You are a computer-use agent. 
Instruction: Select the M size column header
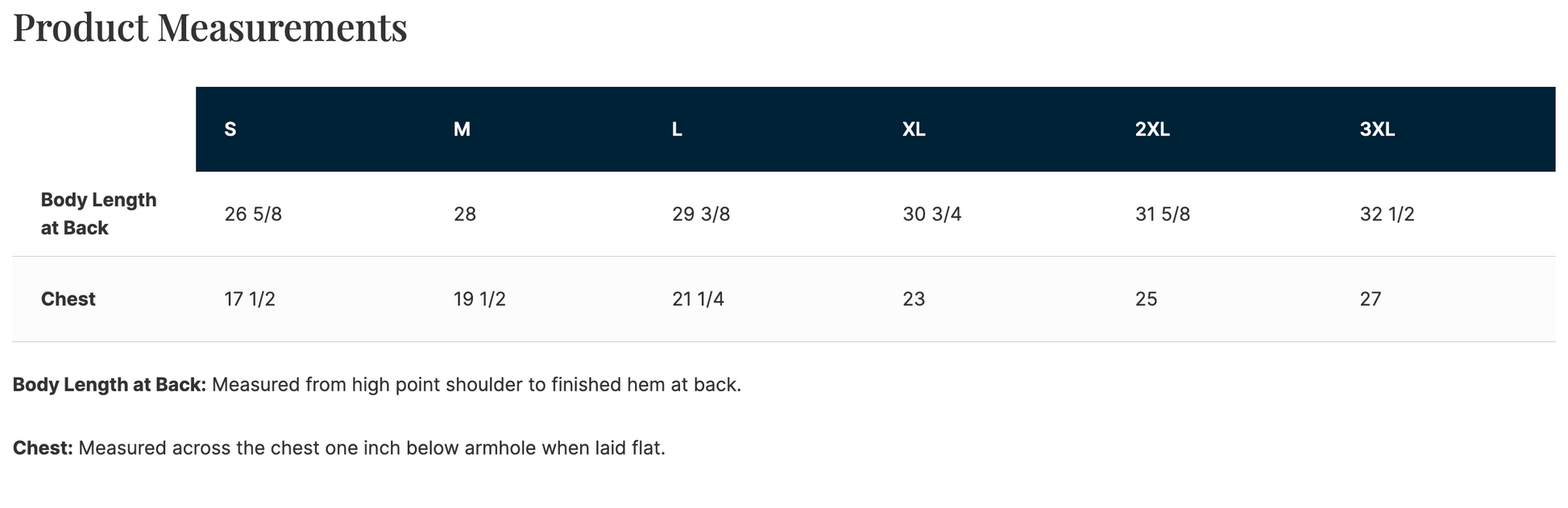pos(462,130)
